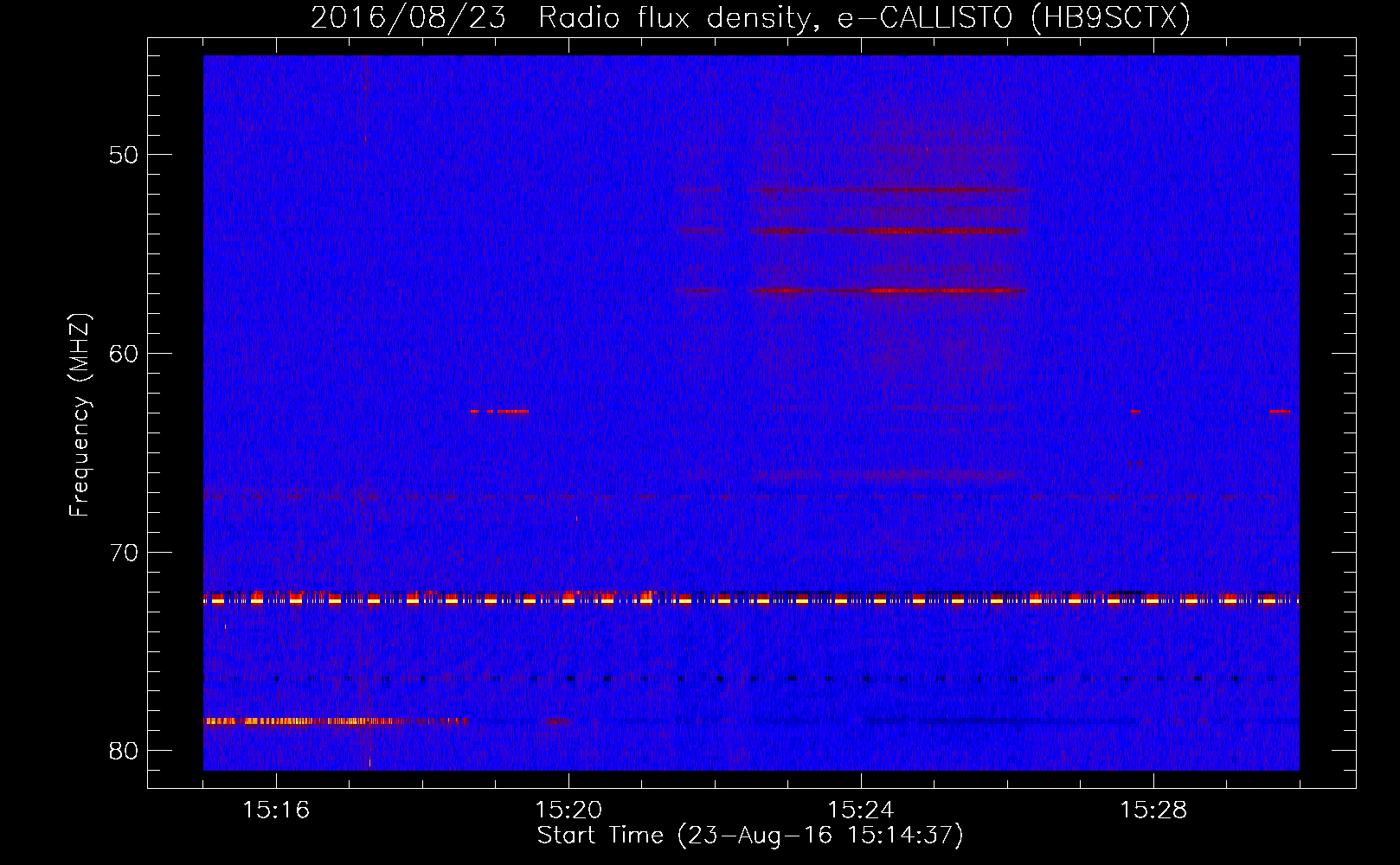Click the 15:16 time tick label
Image resolution: width=1400 pixels, height=865 pixels.
click(276, 811)
